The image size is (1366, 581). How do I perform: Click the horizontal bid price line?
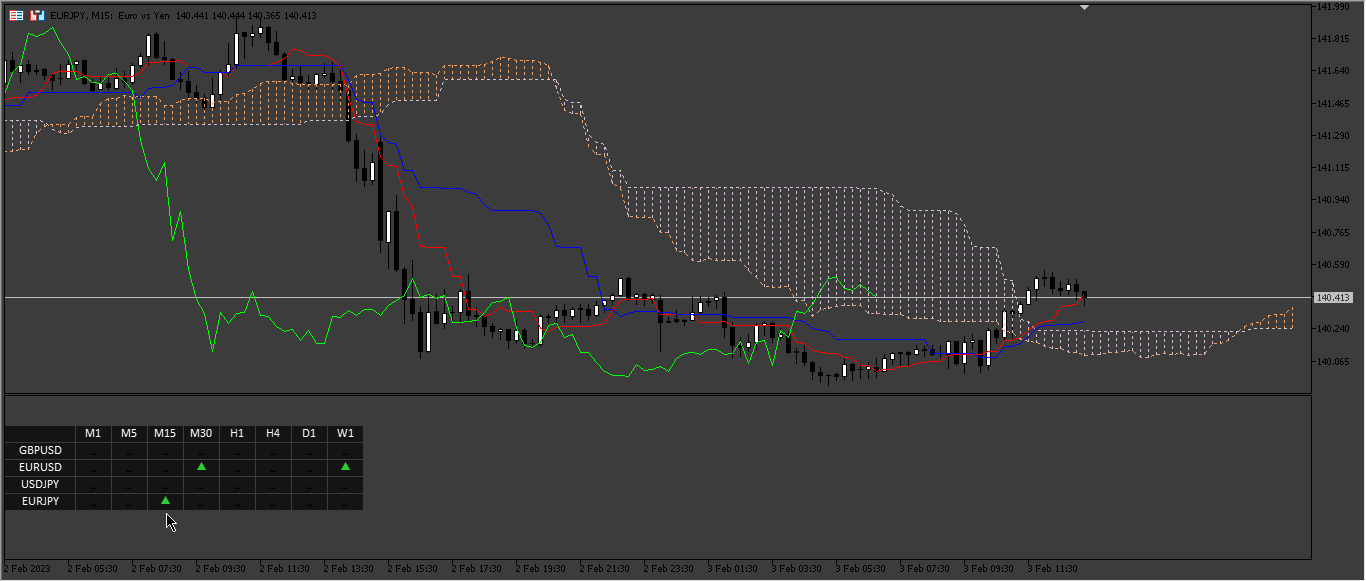pyautogui.click(x=657, y=298)
